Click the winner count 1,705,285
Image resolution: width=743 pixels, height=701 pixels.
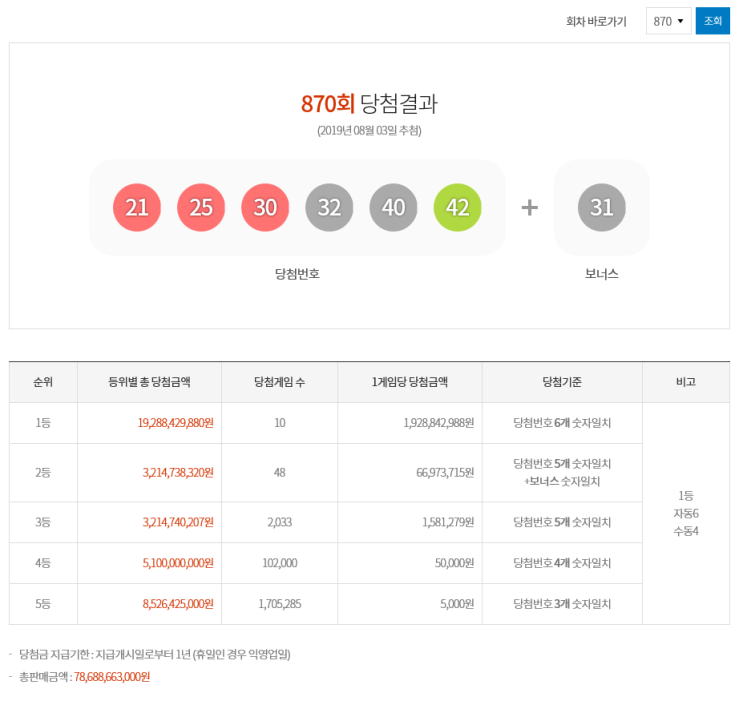tap(280, 604)
